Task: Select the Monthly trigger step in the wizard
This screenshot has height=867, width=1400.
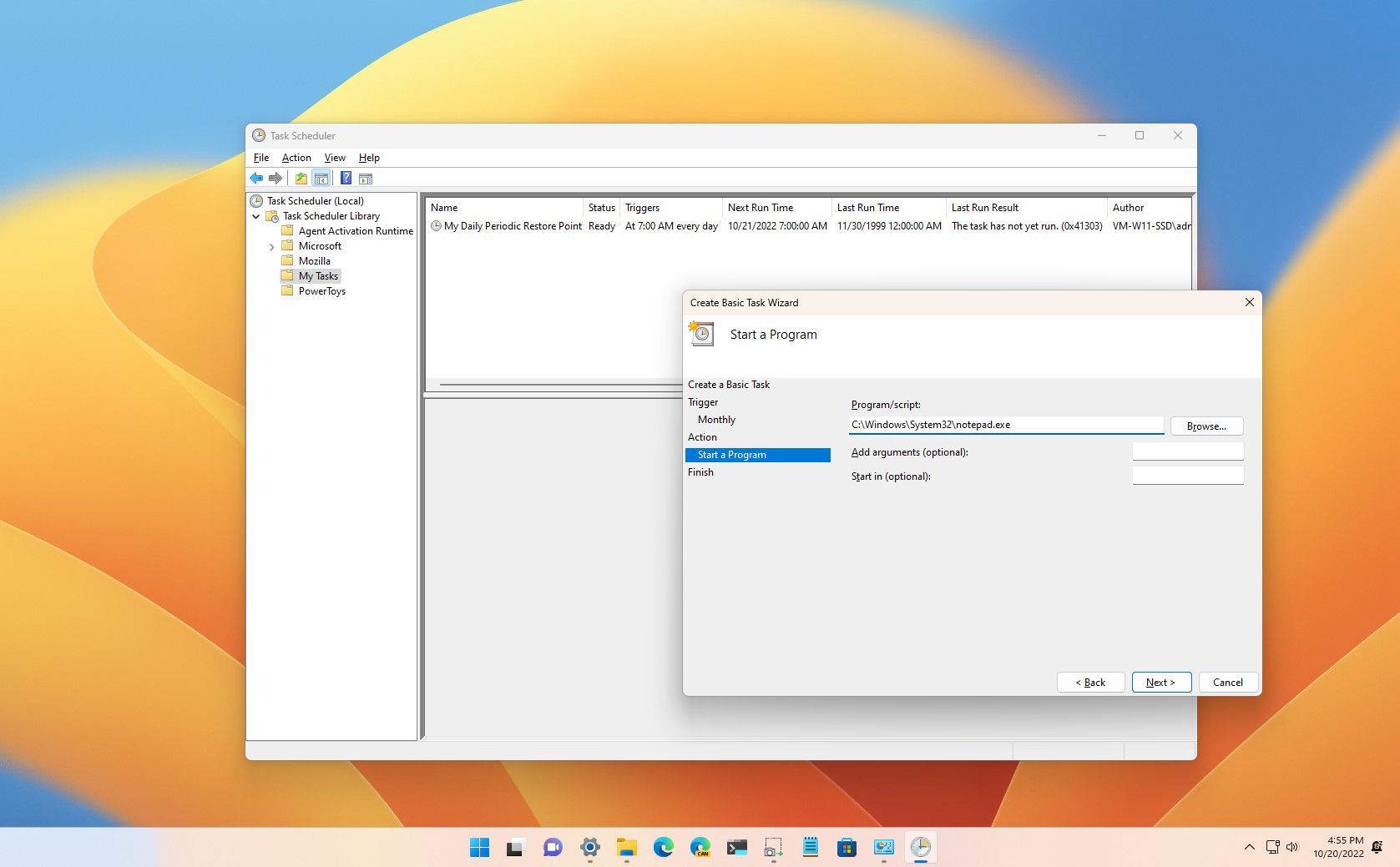Action: coord(715,419)
